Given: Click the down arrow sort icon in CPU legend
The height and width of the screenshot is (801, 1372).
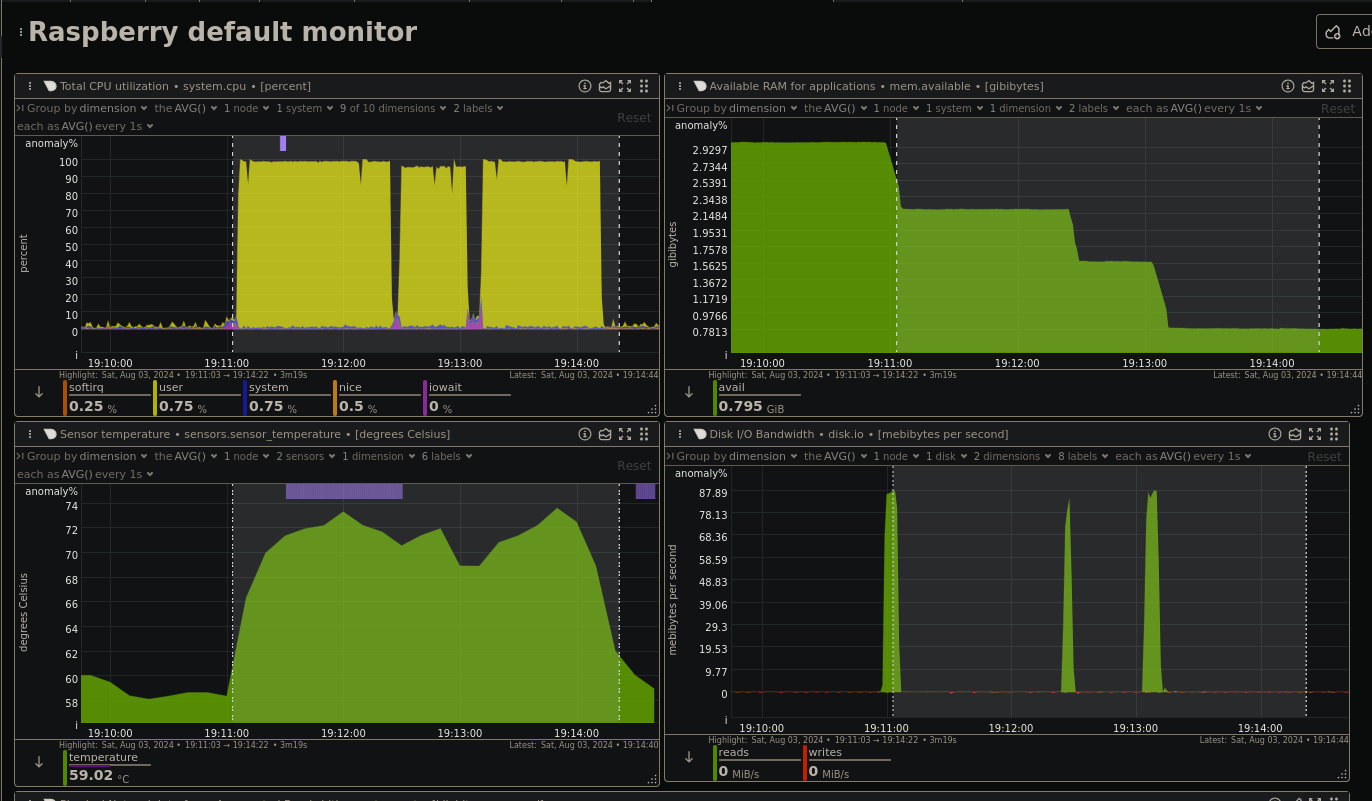Looking at the screenshot, I should (39, 392).
